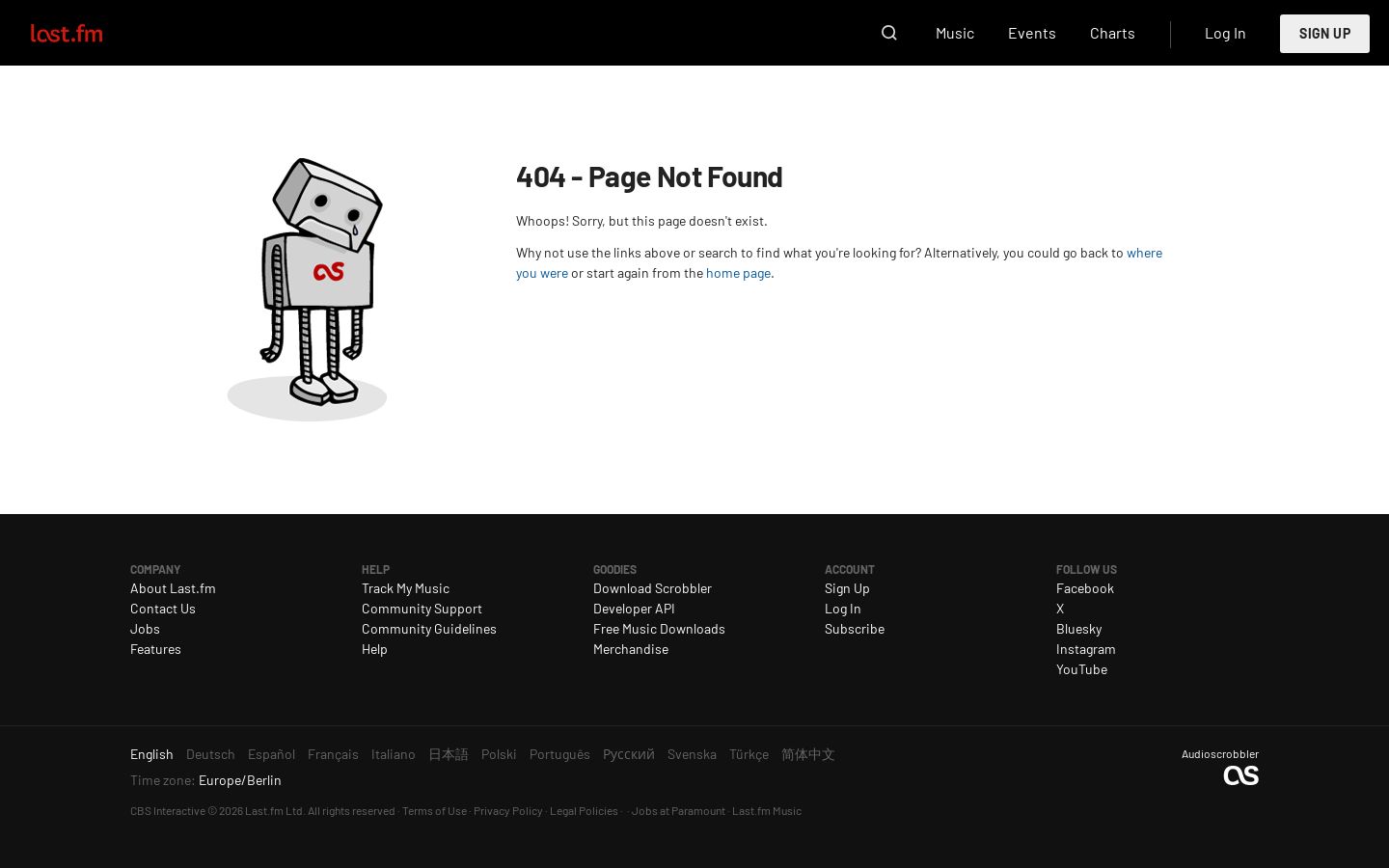Click the Last.fm logo in header
1389x868 pixels.
click(x=67, y=34)
